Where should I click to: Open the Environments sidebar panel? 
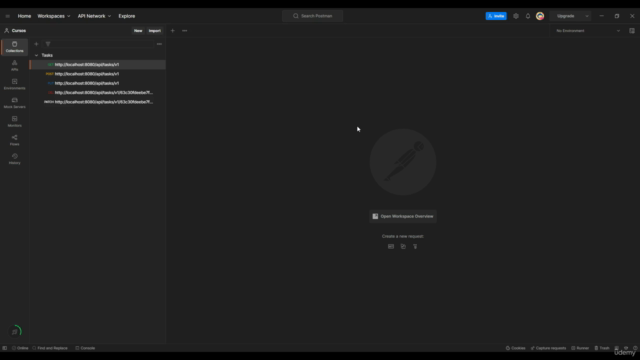point(14,84)
